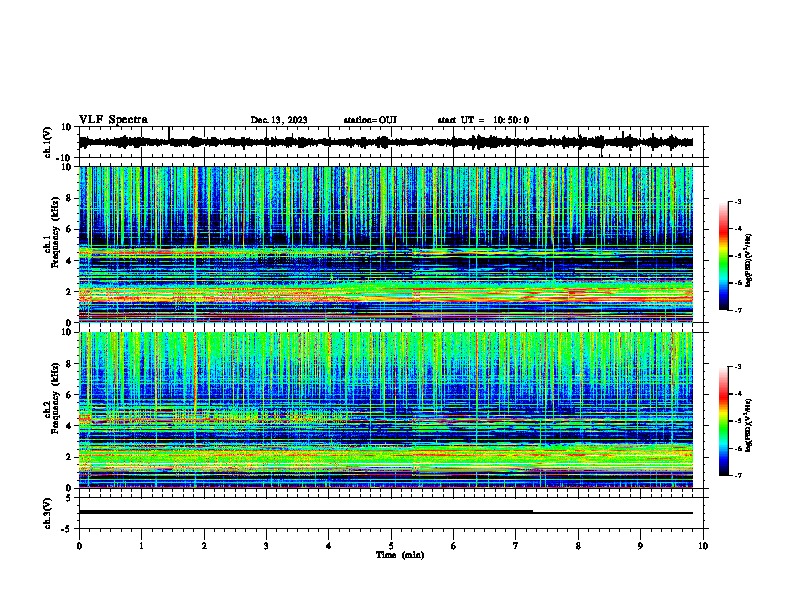
Task: Click the "VLF Spectra" plot title
Action: tap(113, 119)
